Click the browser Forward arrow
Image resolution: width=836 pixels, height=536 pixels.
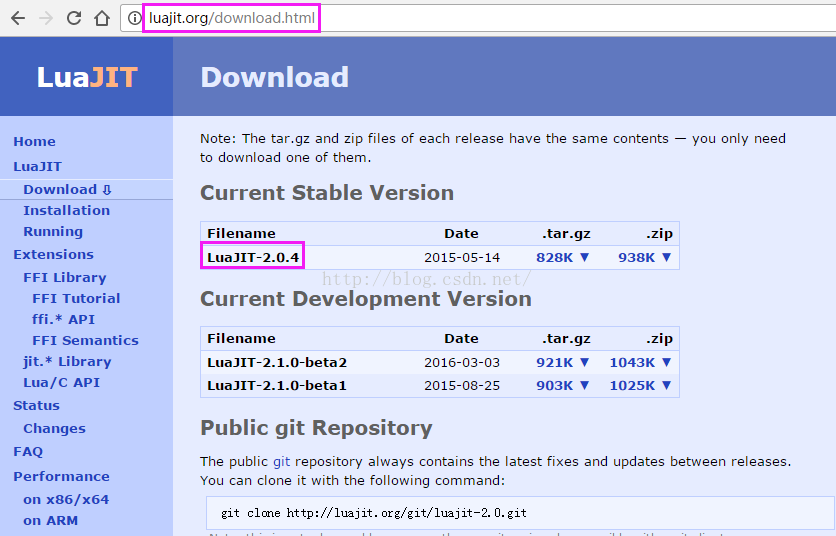[x=46, y=18]
